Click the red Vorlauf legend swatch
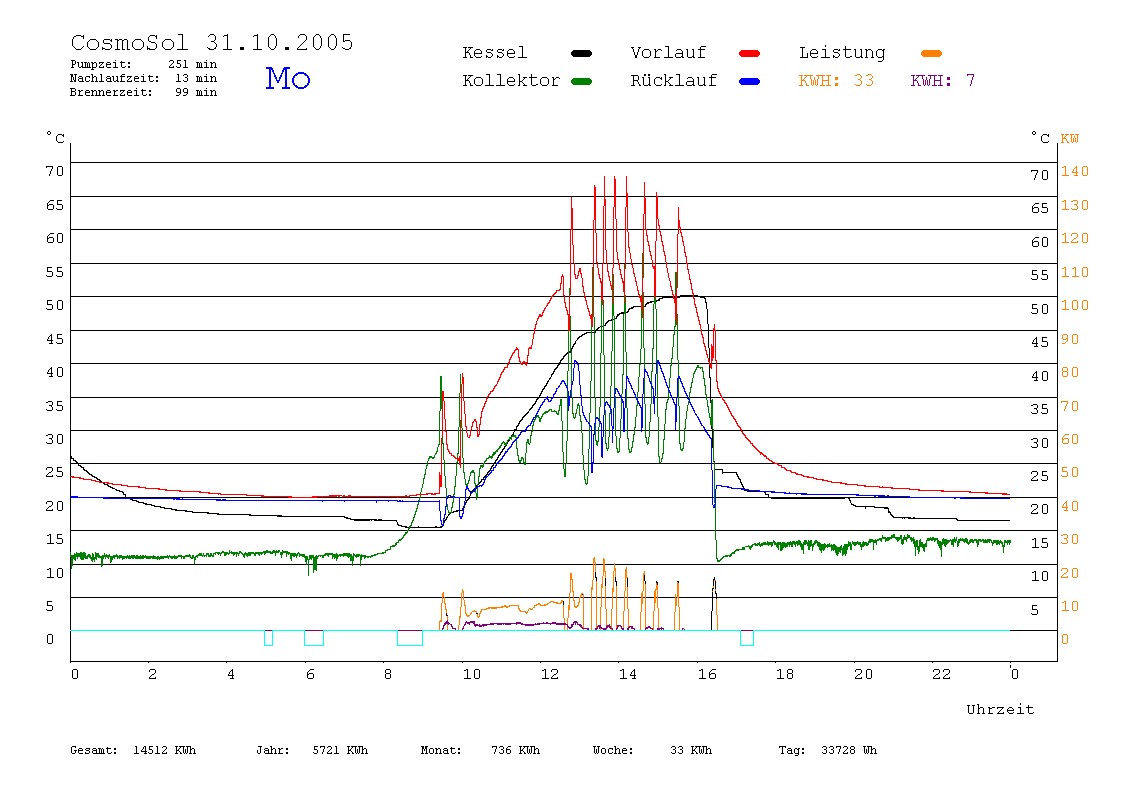1148x812 pixels. click(x=750, y=53)
